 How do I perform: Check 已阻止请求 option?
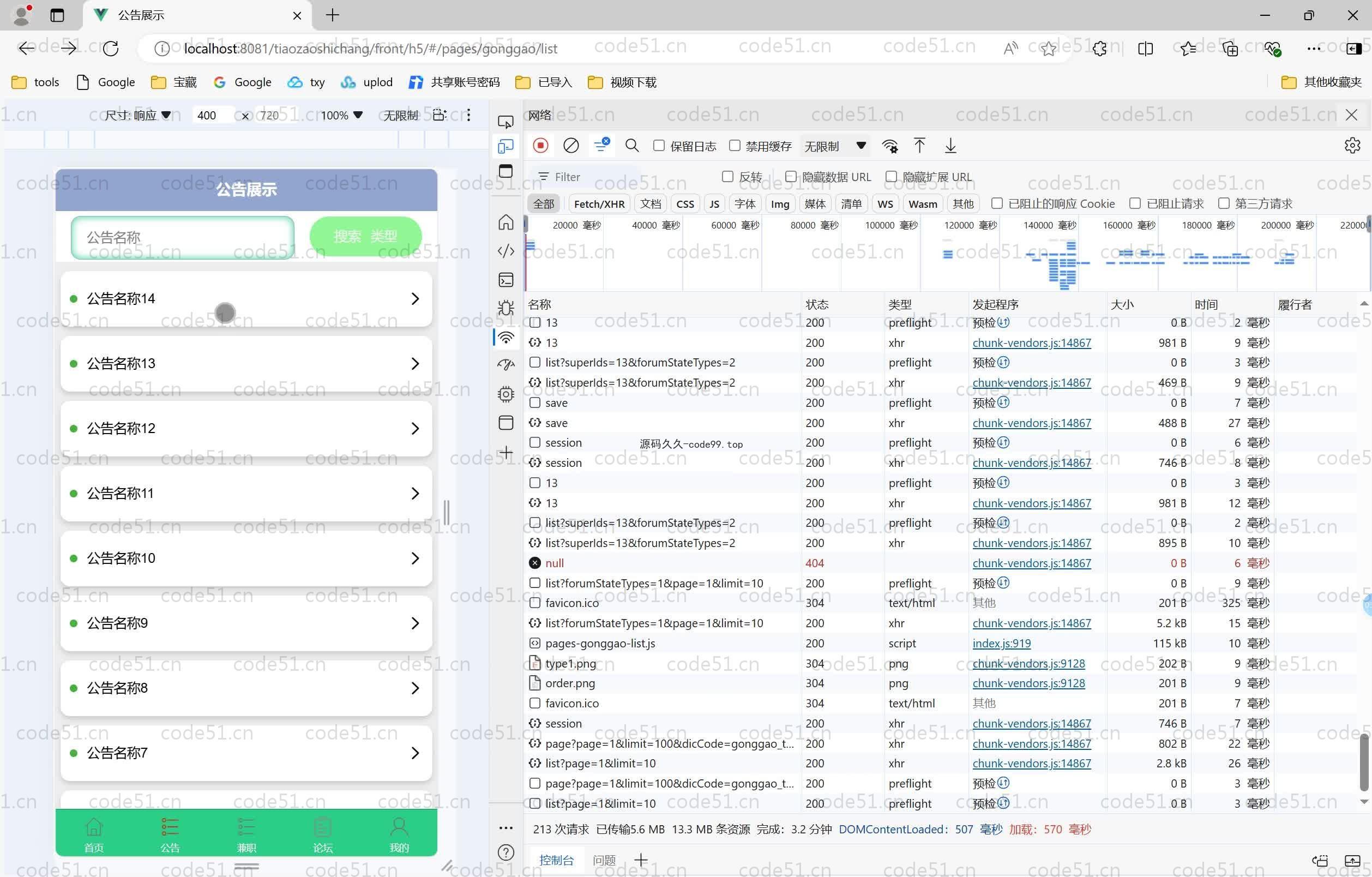point(1134,203)
